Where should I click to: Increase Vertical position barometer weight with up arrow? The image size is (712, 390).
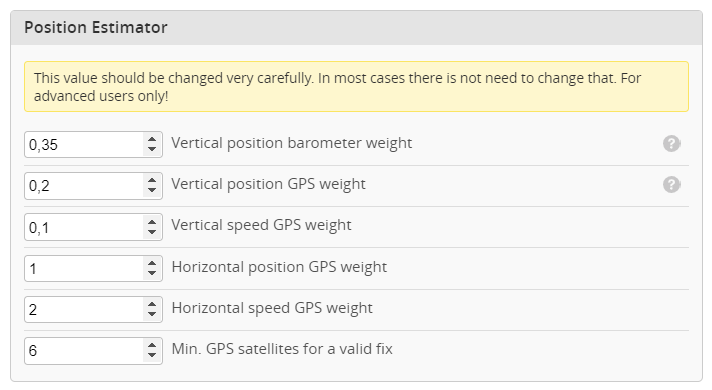pos(152,139)
